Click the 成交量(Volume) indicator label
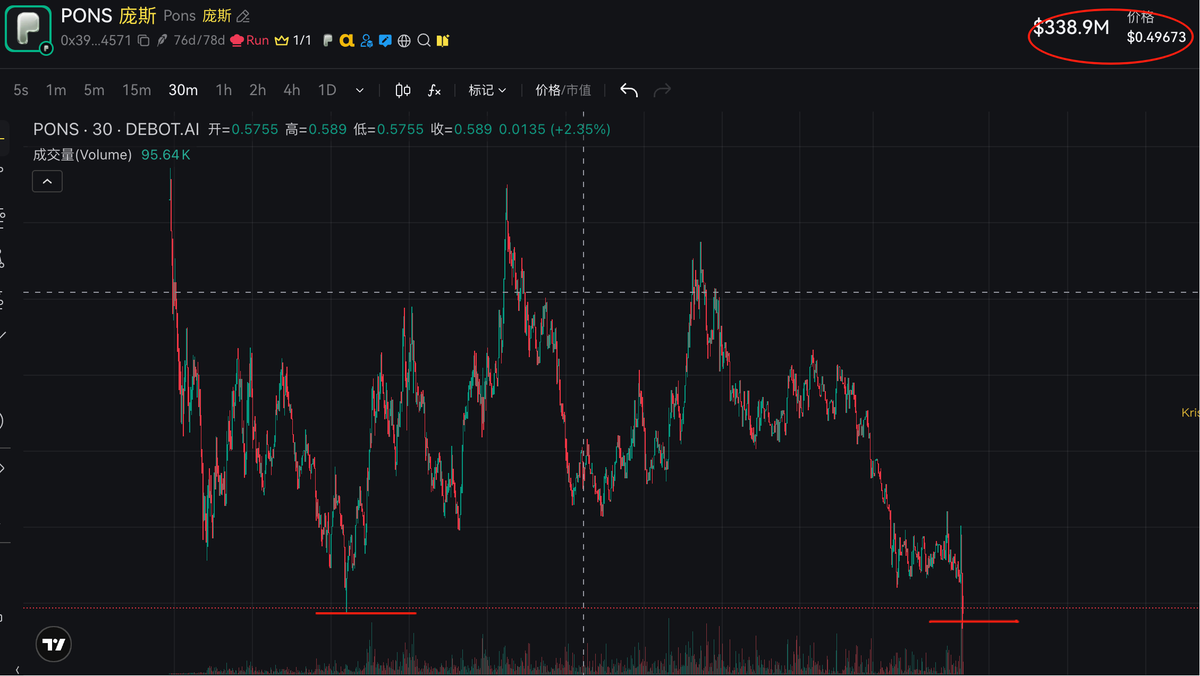The height and width of the screenshot is (676, 1200). point(83,155)
